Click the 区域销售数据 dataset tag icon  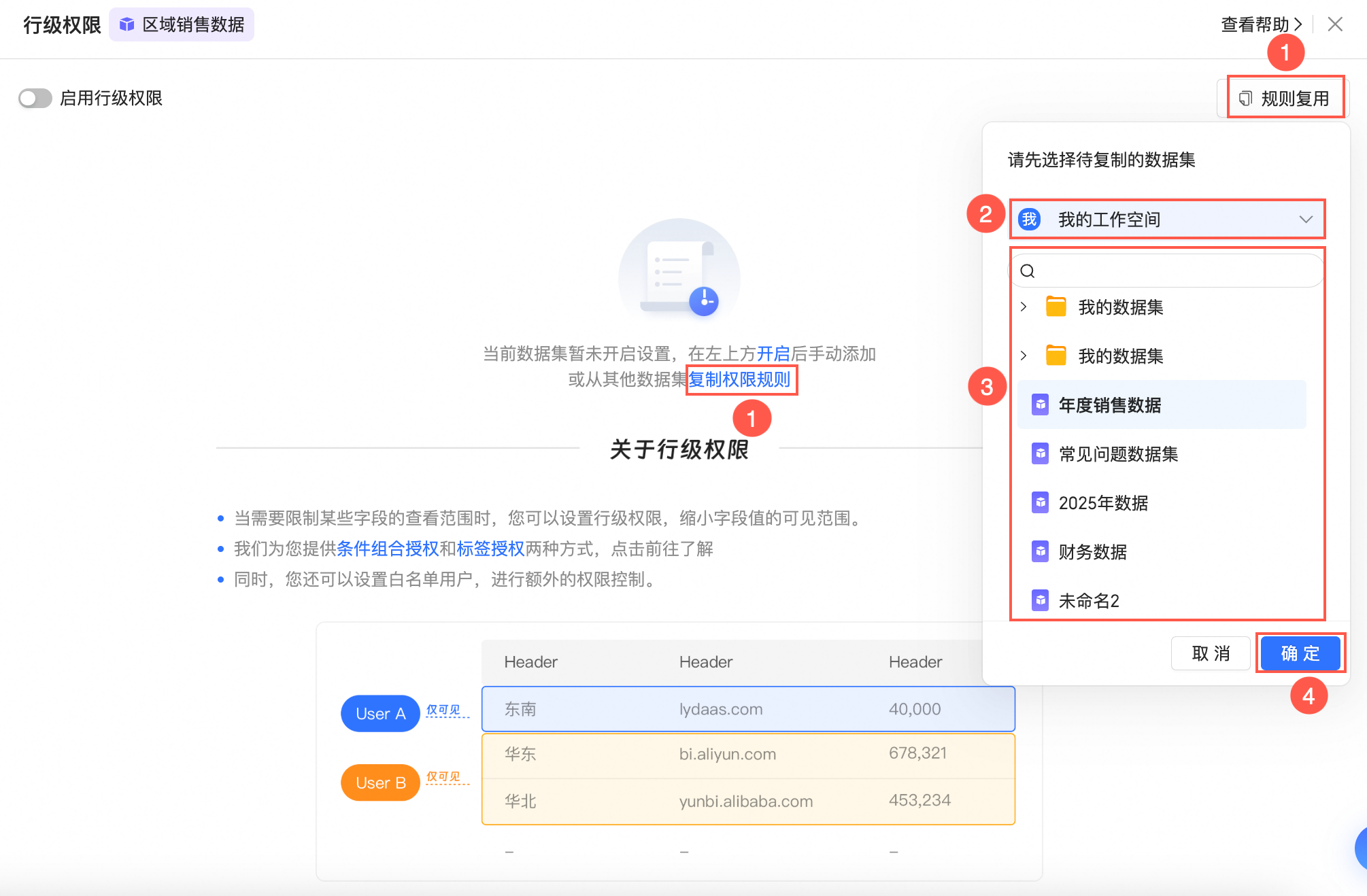tap(126, 25)
